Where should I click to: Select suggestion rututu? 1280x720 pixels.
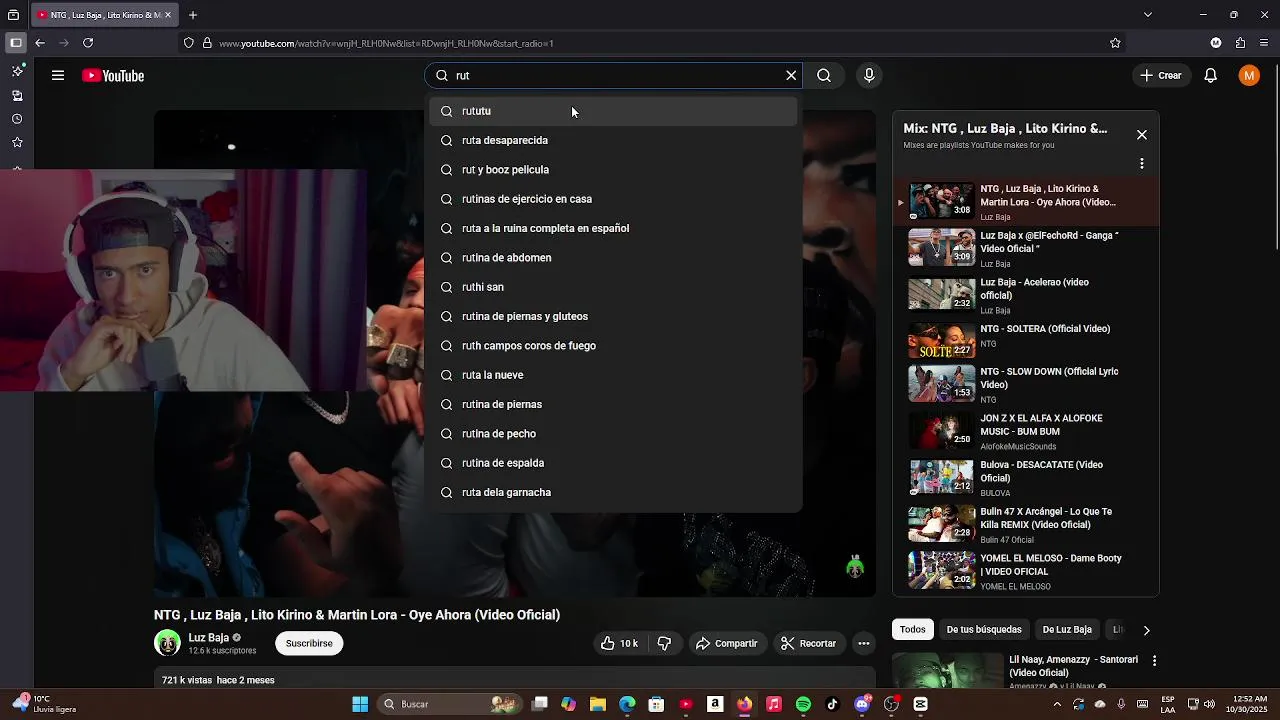[x=613, y=111]
